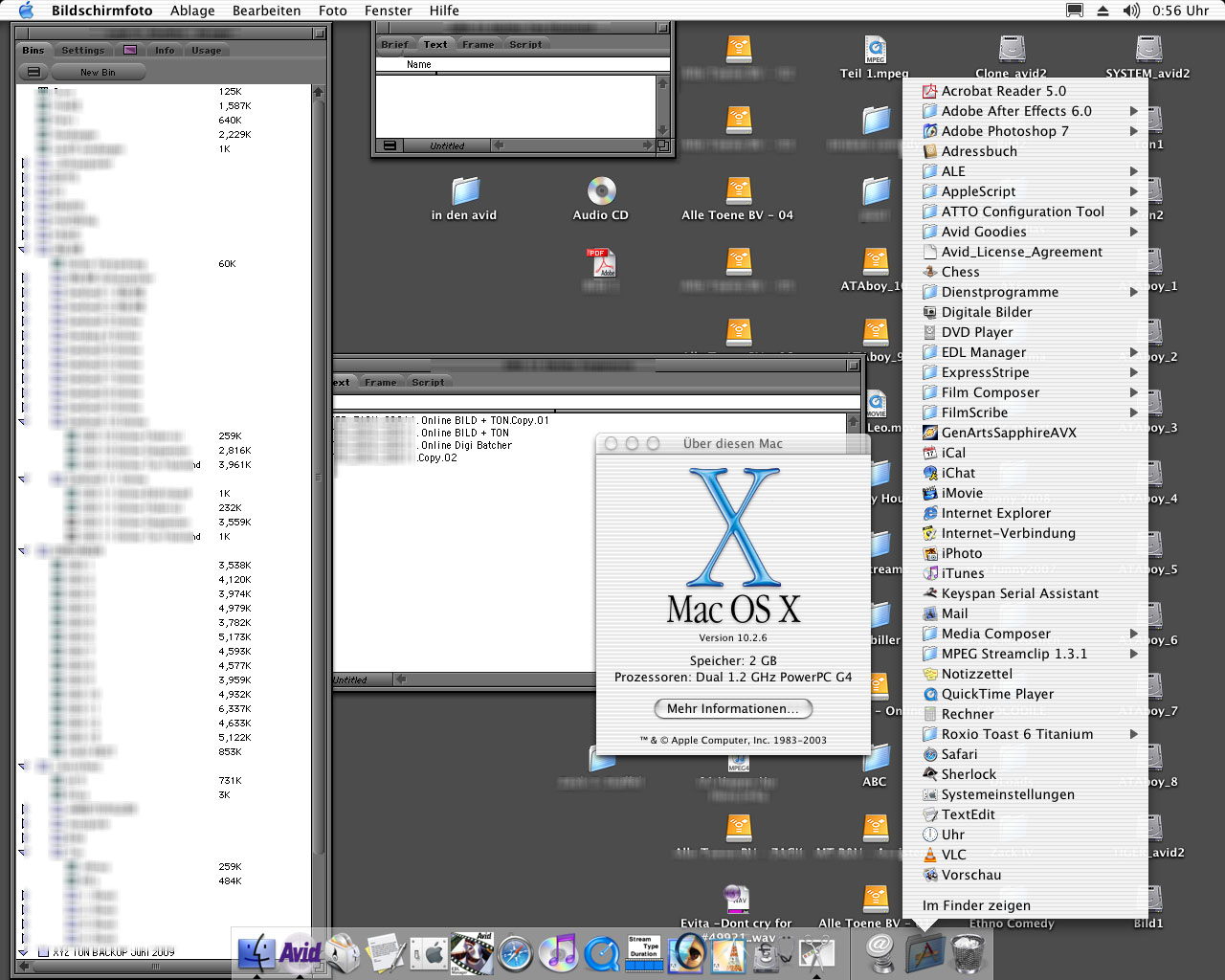The width and height of the screenshot is (1225, 980).
Task: Click the Stream Type Duration Dock icon
Action: 644,953
